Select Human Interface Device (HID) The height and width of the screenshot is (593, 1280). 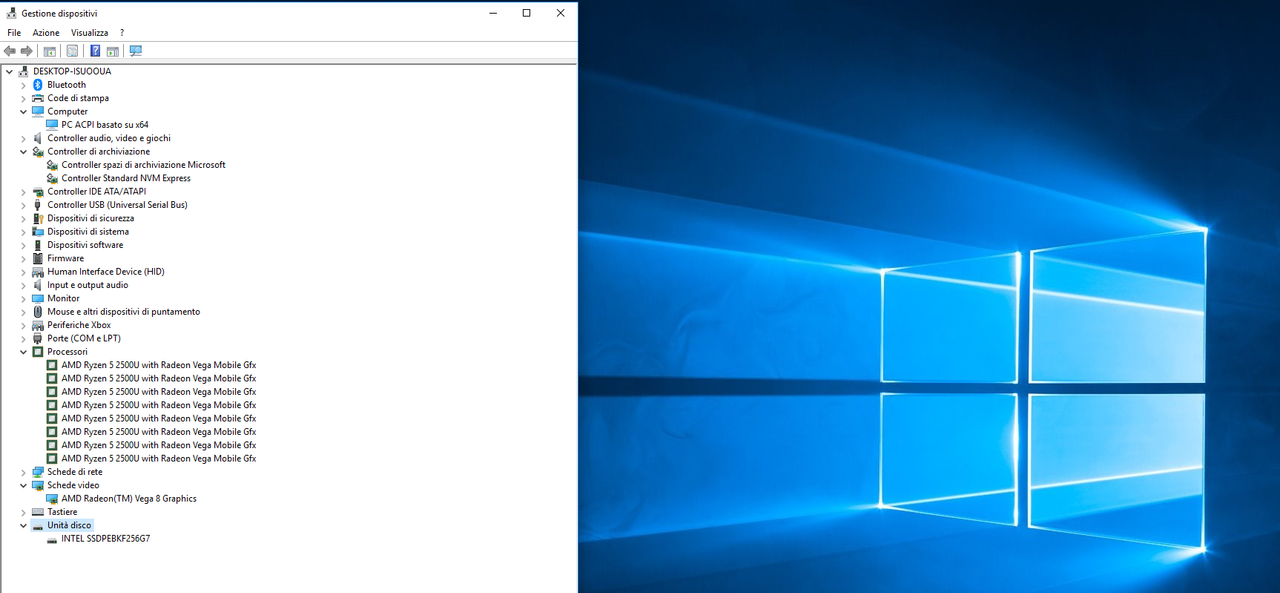106,272
